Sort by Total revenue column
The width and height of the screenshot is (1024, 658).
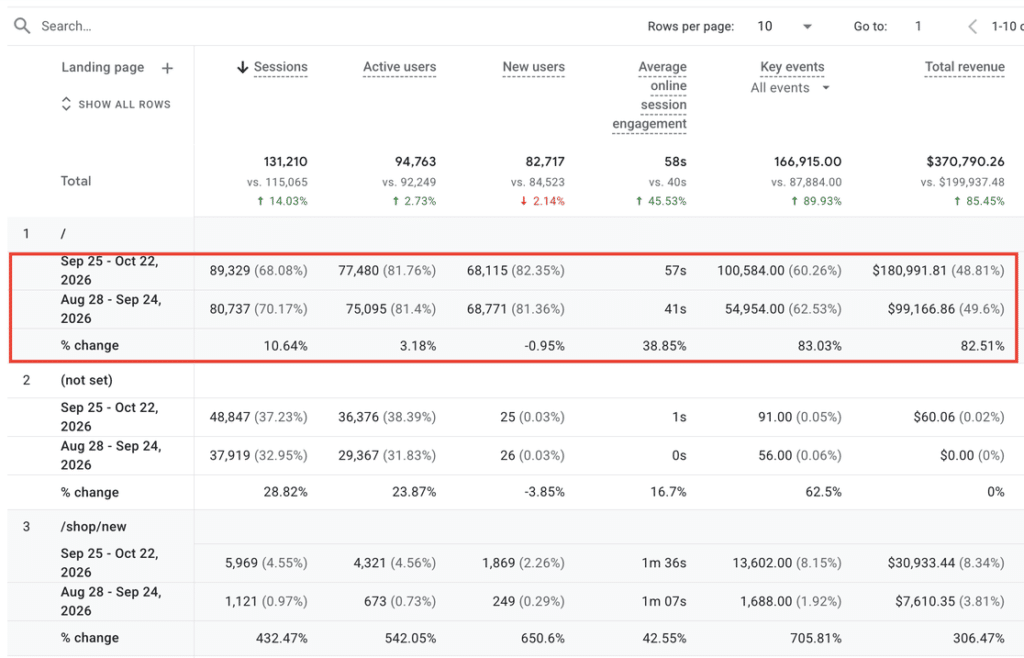964,67
